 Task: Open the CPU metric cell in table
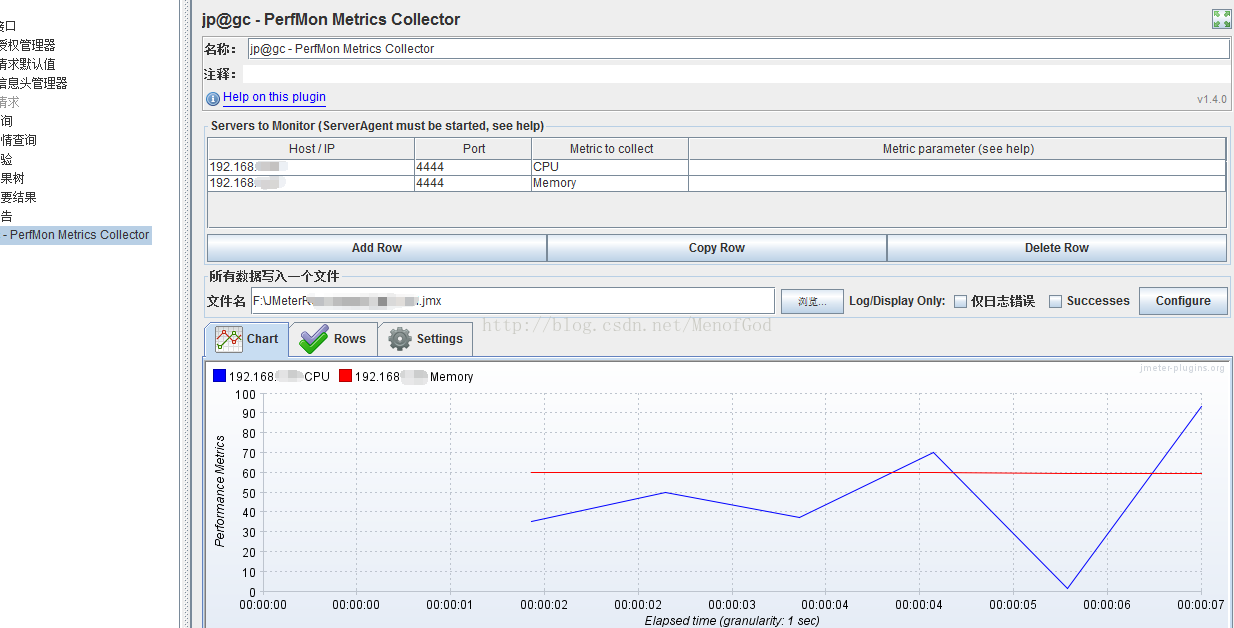[x=609, y=167]
